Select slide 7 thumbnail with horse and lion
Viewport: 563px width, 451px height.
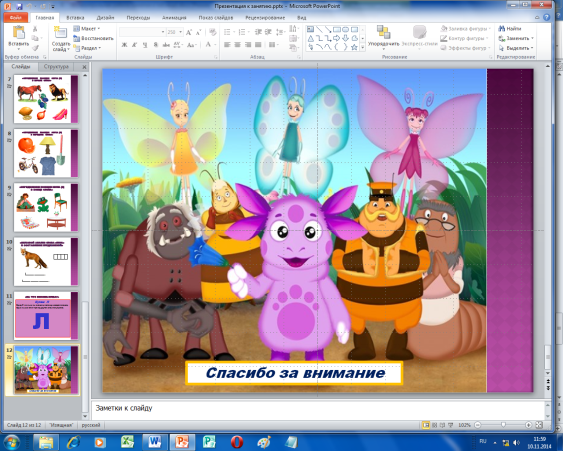46,99
